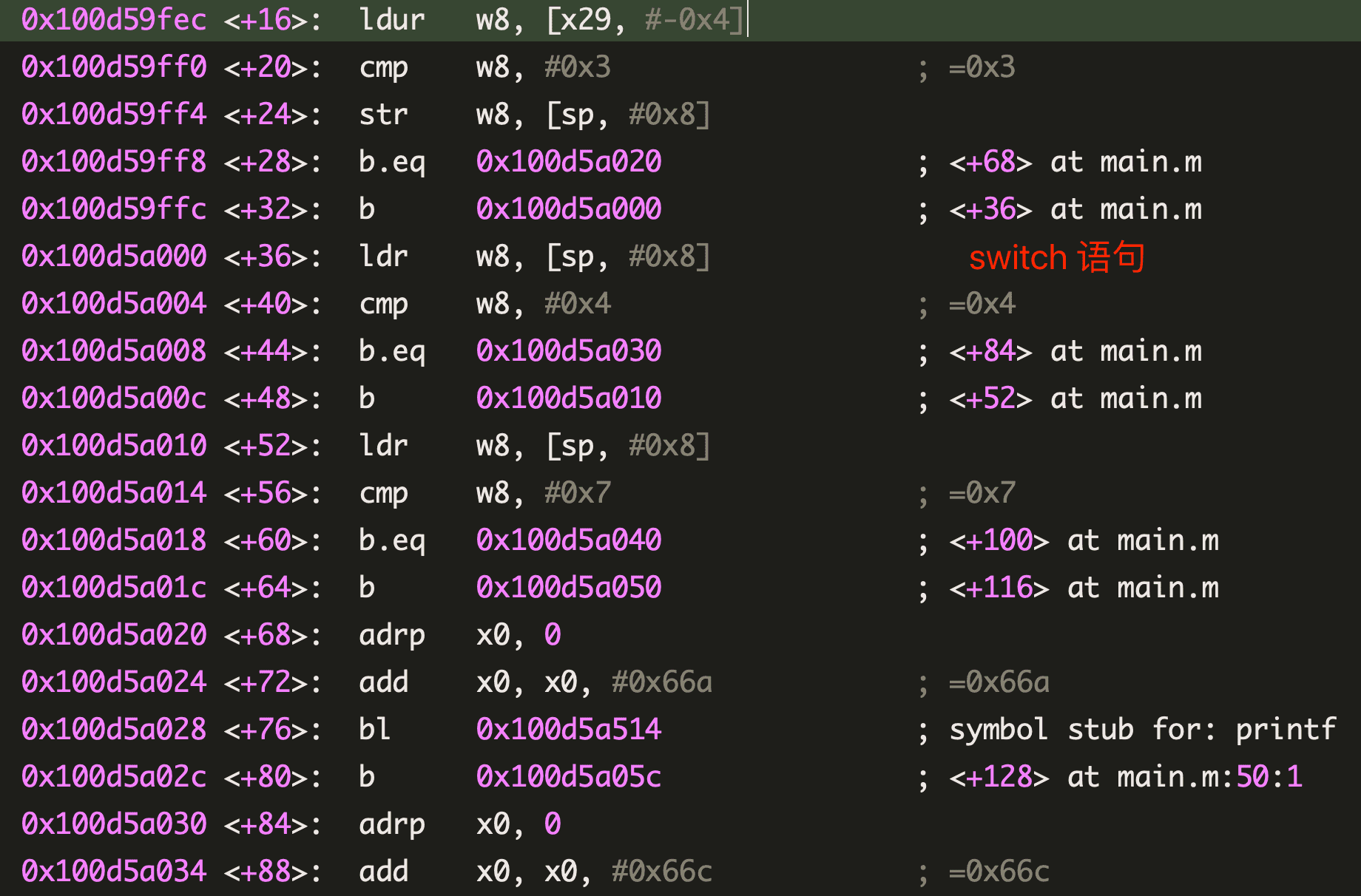The width and height of the screenshot is (1361, 896).
Task: Click branch target 0x100d5a000
Action: [569, 209]
